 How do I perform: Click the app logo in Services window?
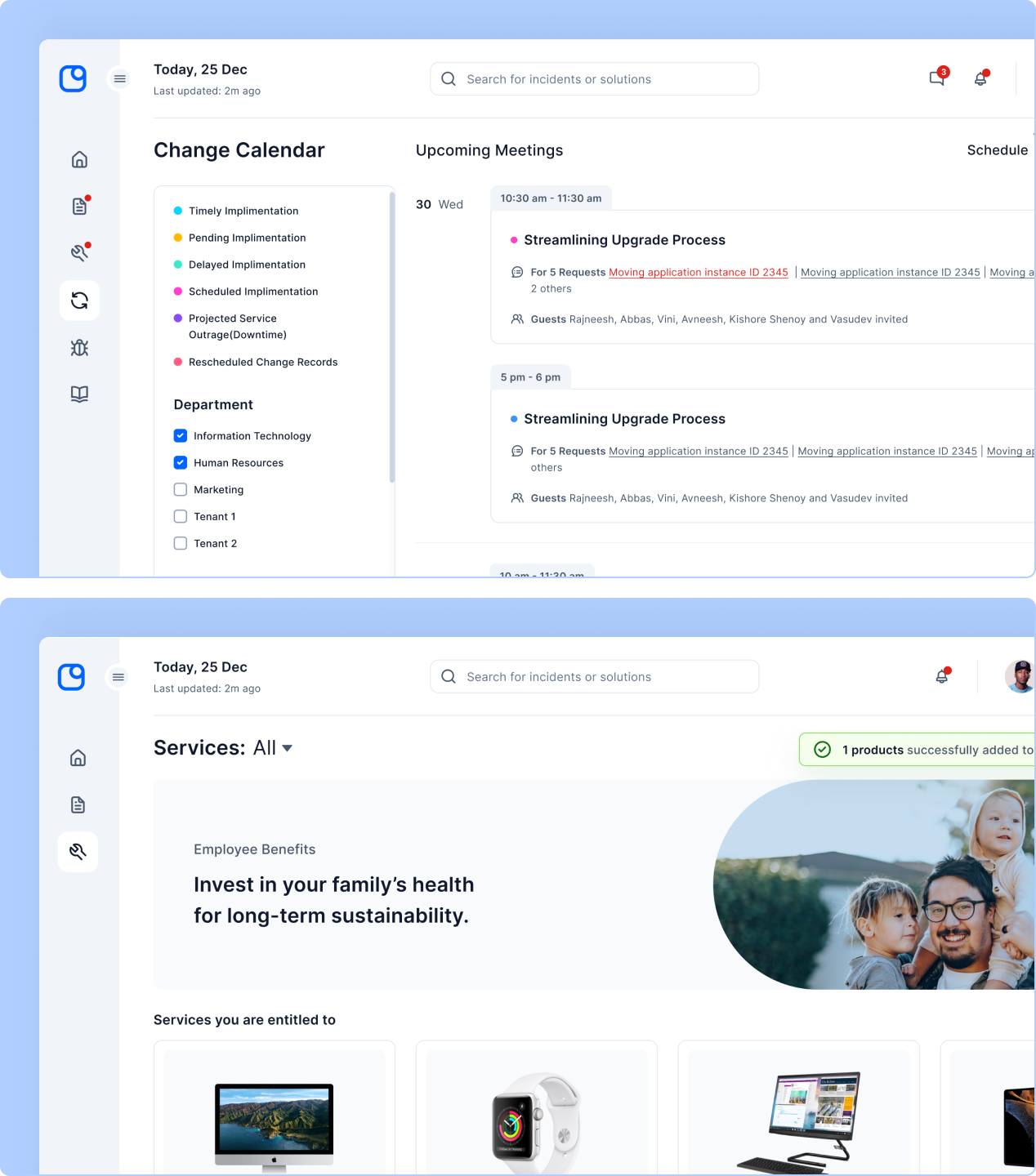(72, 676)
